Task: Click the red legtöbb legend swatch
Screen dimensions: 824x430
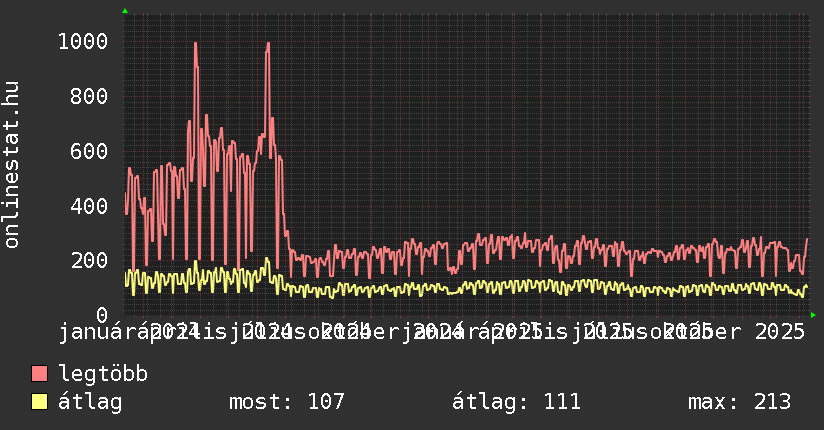Action: tap(40, 375)
